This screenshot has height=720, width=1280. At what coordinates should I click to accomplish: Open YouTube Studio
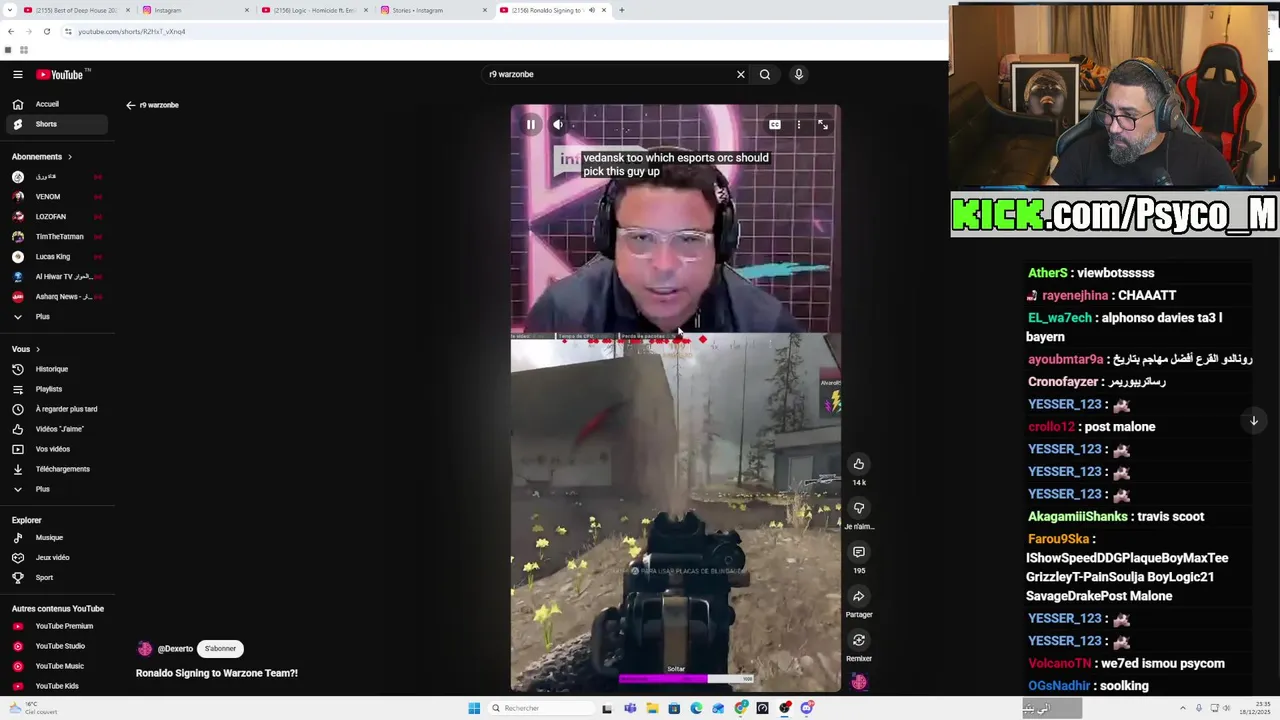tap(56, 646)
